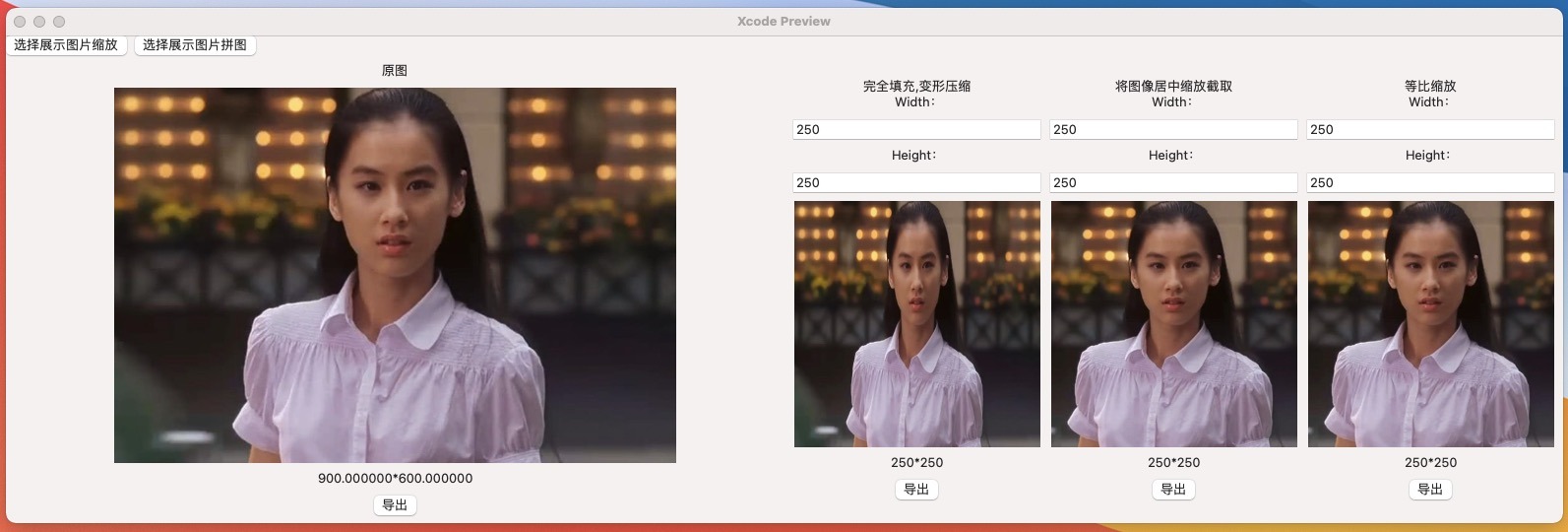Click 导出 under the 完全填充,变形压缩 image
1568x532 pixels.
(x=916, y=490)
